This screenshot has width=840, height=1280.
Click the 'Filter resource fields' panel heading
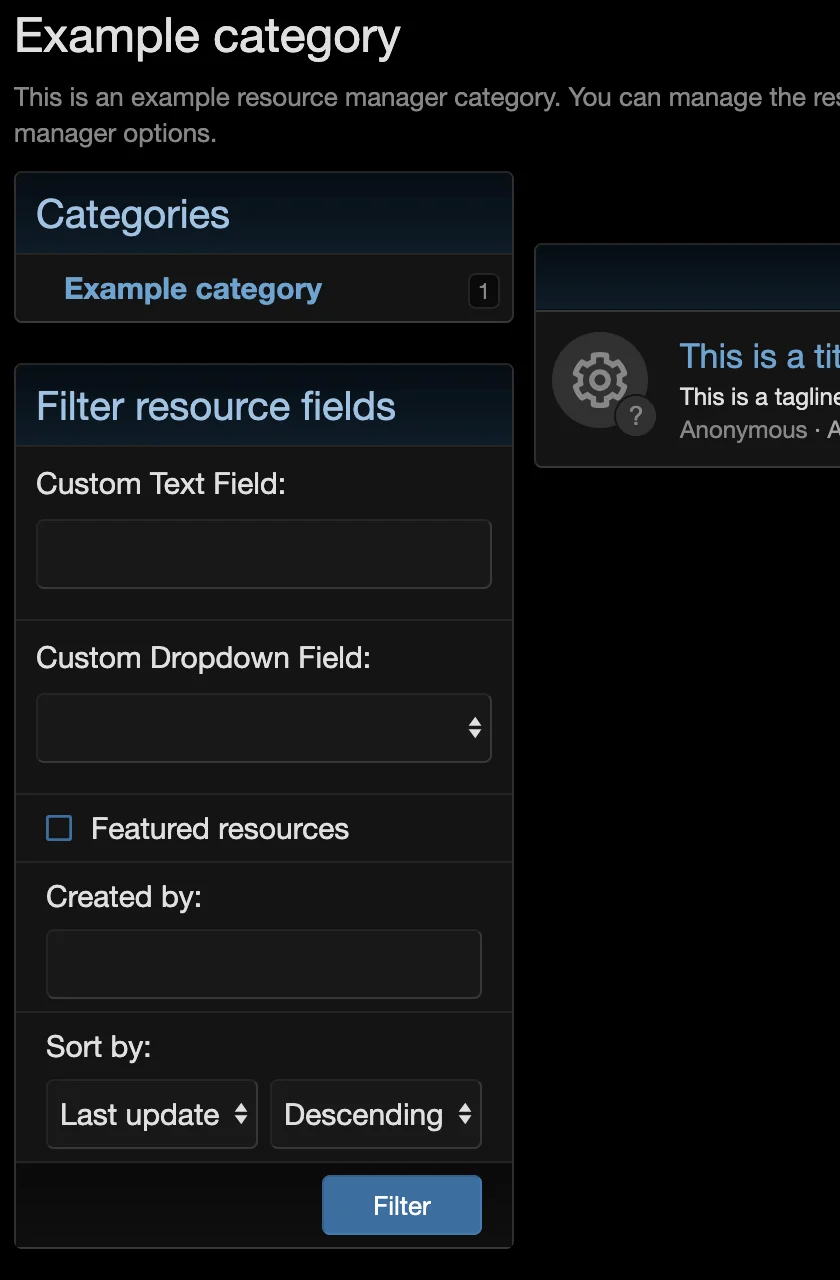pos(216,406)
